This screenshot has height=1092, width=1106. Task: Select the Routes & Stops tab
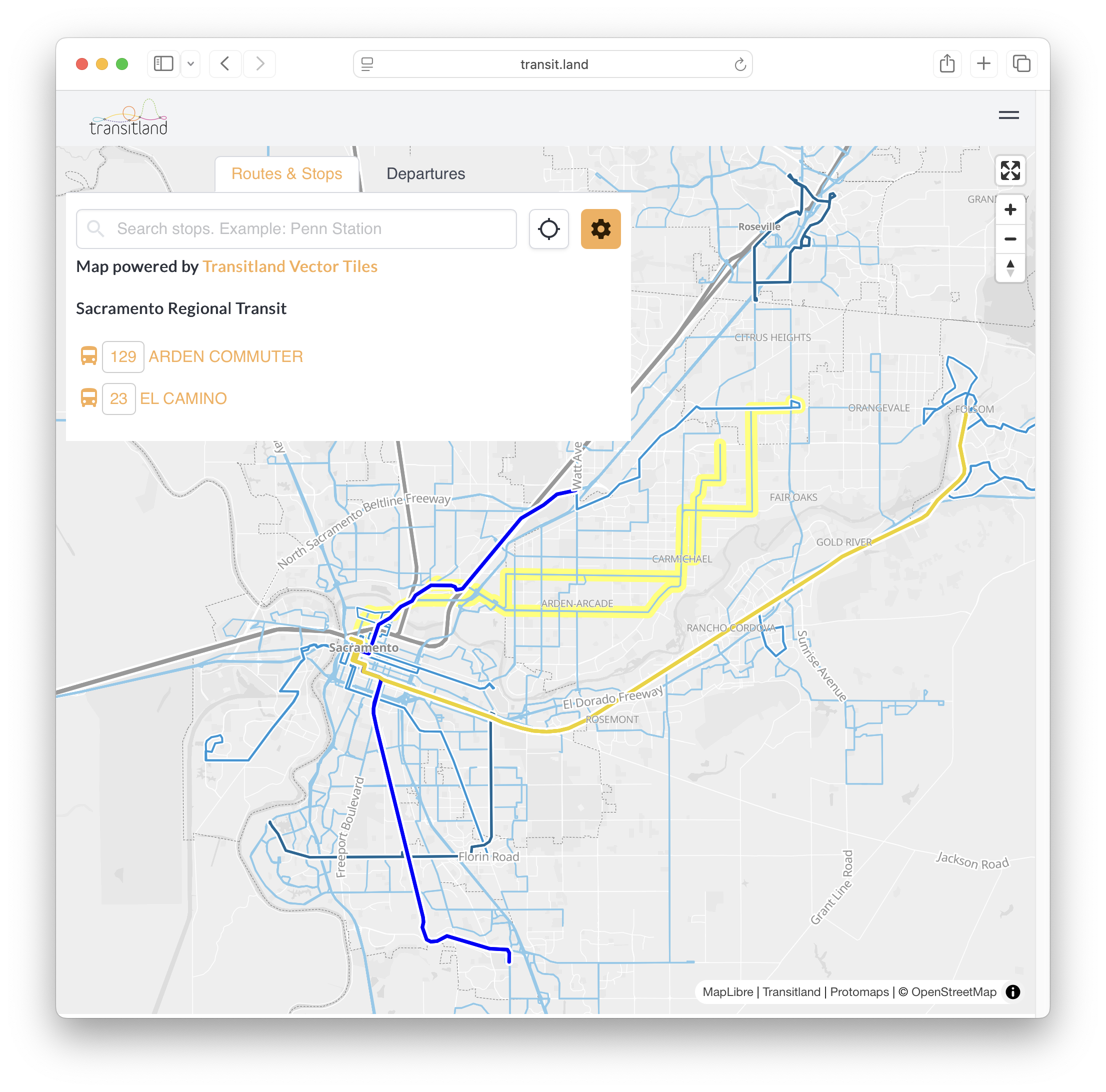pyautogui.click(x=285, y=173)
